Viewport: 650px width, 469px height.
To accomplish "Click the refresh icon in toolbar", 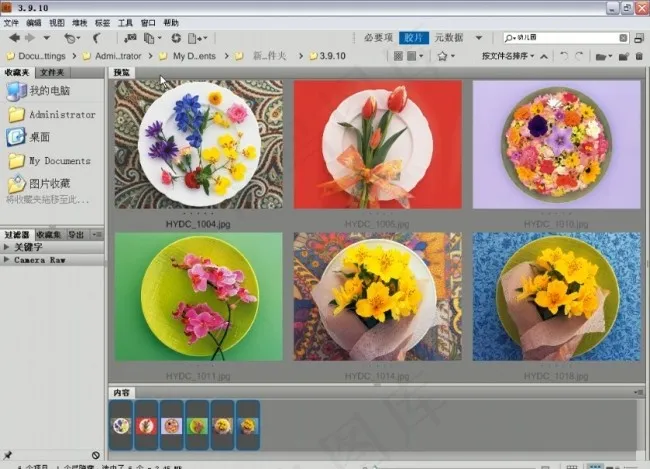I will [x=176, y=38].
